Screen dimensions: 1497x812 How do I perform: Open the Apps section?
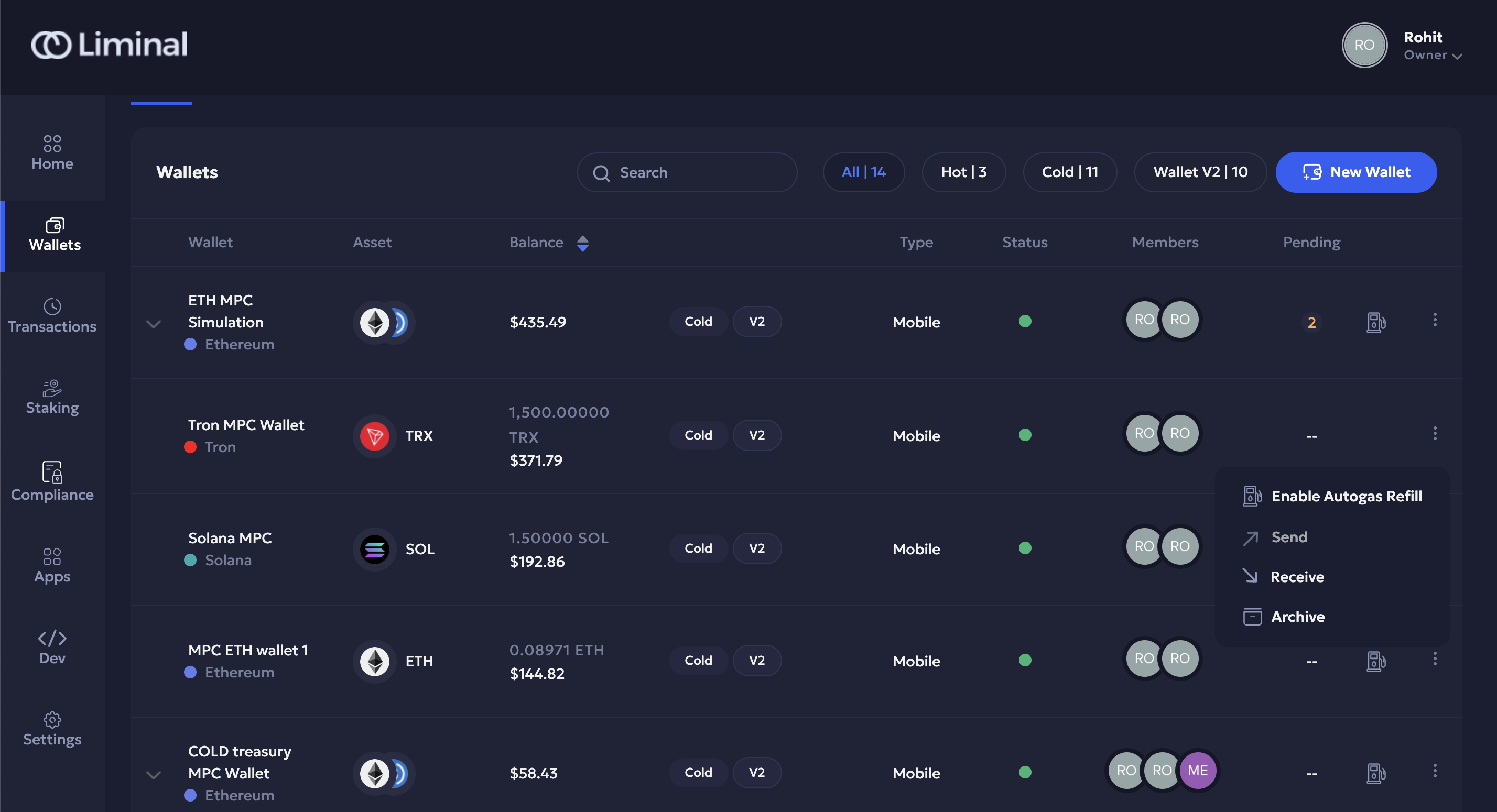pos(52,565)
